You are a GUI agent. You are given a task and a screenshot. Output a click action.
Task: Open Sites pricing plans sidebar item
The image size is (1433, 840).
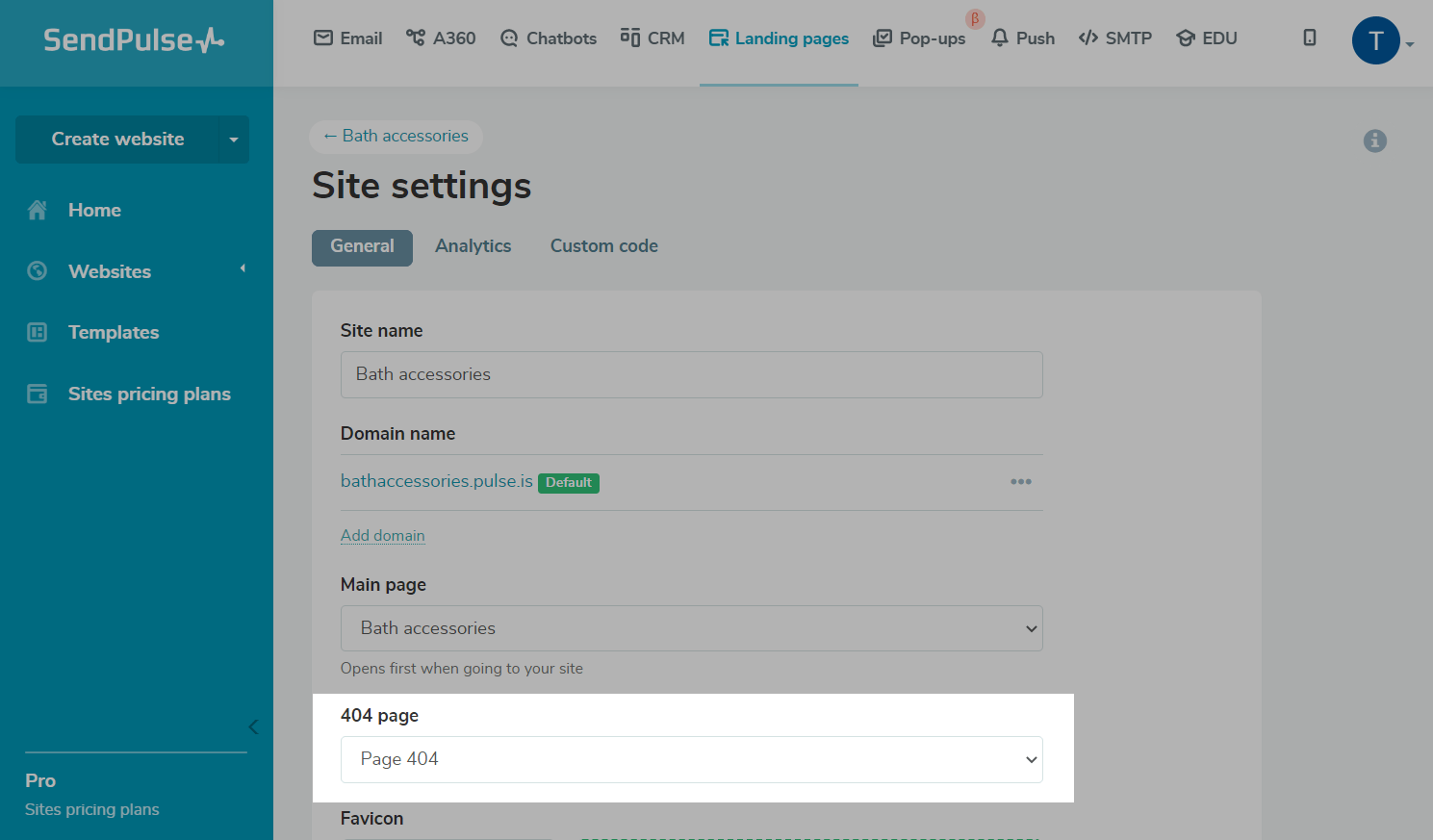pos(149,395)
